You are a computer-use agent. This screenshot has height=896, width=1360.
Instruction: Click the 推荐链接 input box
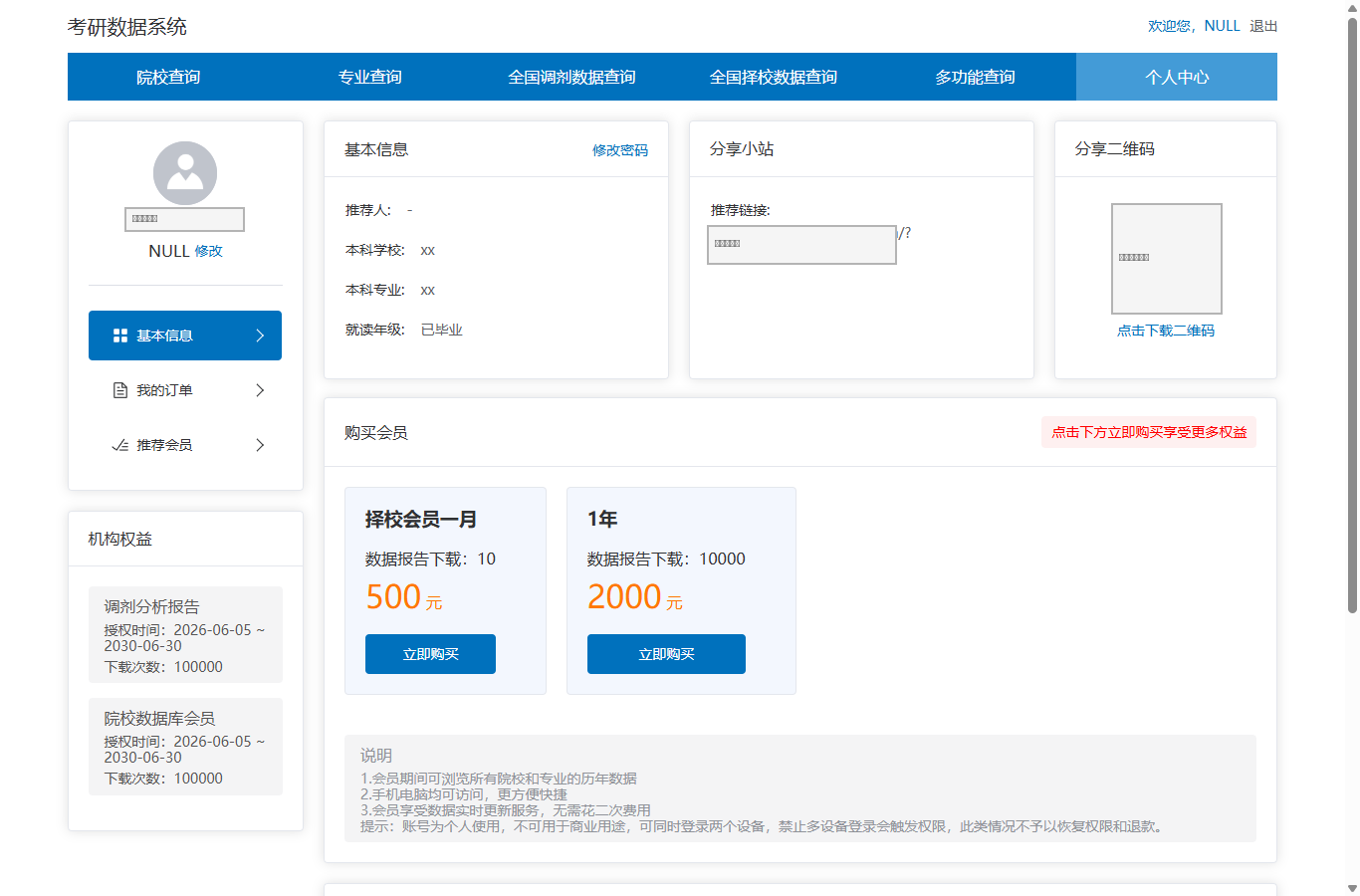click(801, 245)
